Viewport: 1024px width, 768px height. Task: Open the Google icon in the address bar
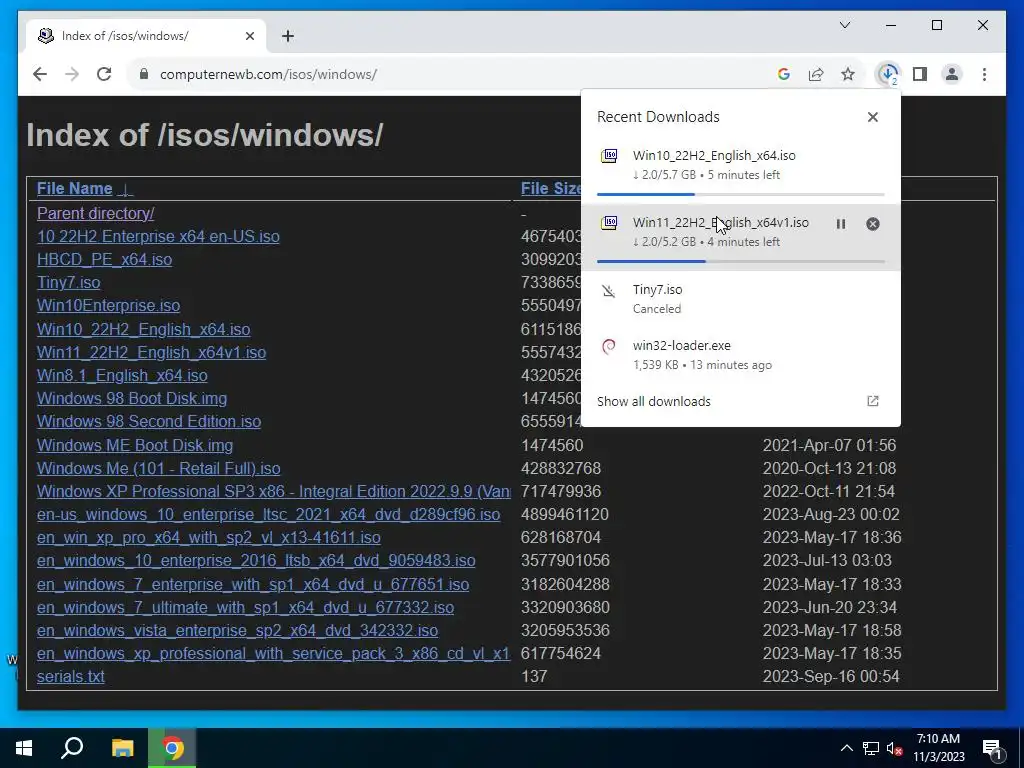click(x=784, y=74)
